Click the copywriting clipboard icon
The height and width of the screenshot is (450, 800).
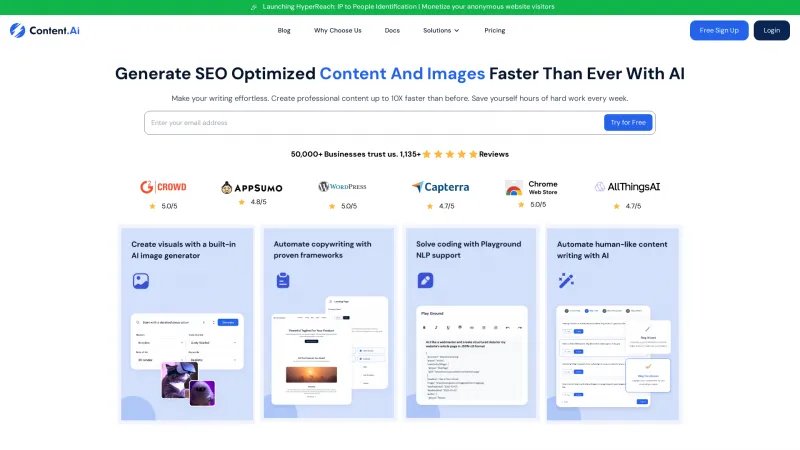point(283,281)
